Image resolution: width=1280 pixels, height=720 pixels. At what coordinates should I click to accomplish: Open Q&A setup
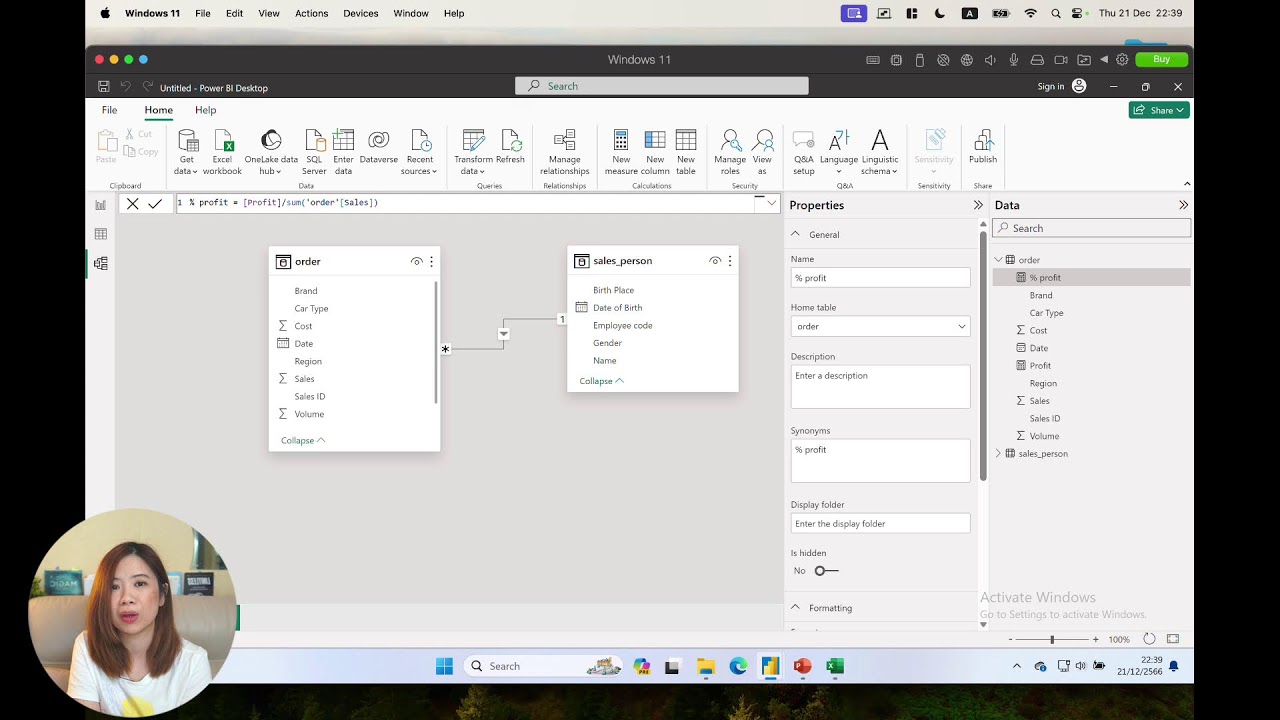pos(804,152)
